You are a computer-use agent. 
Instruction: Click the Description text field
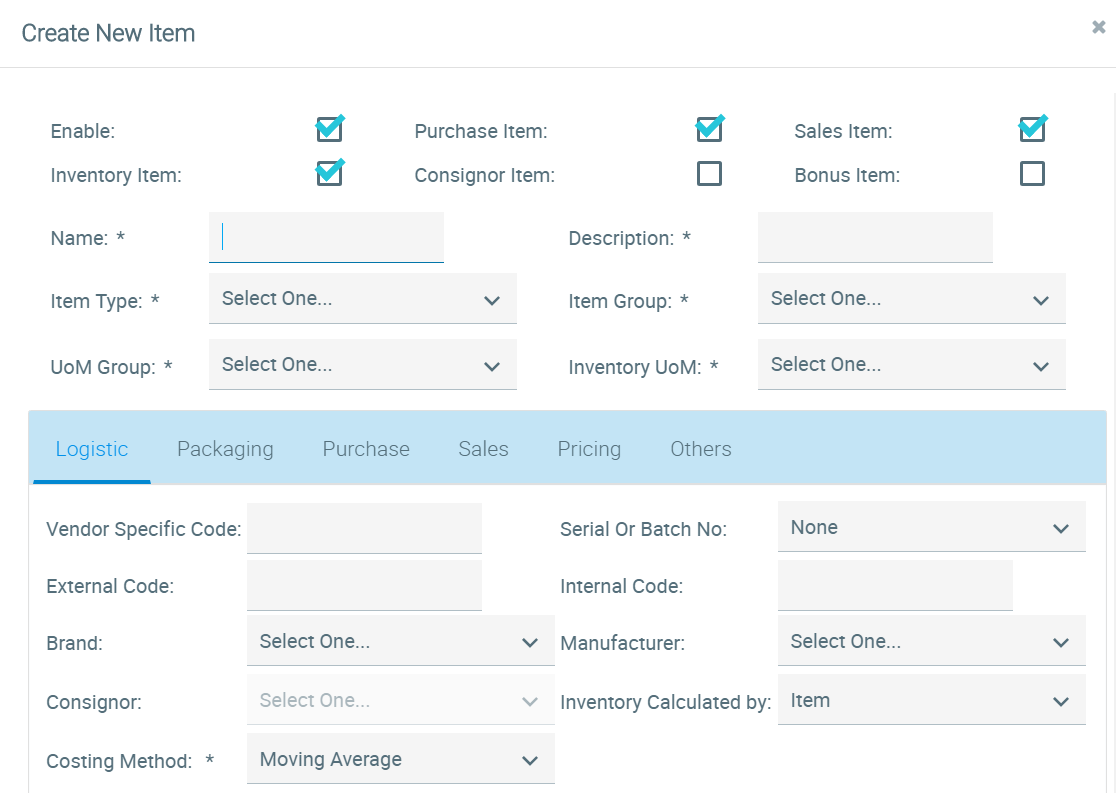tap(875, 238)
